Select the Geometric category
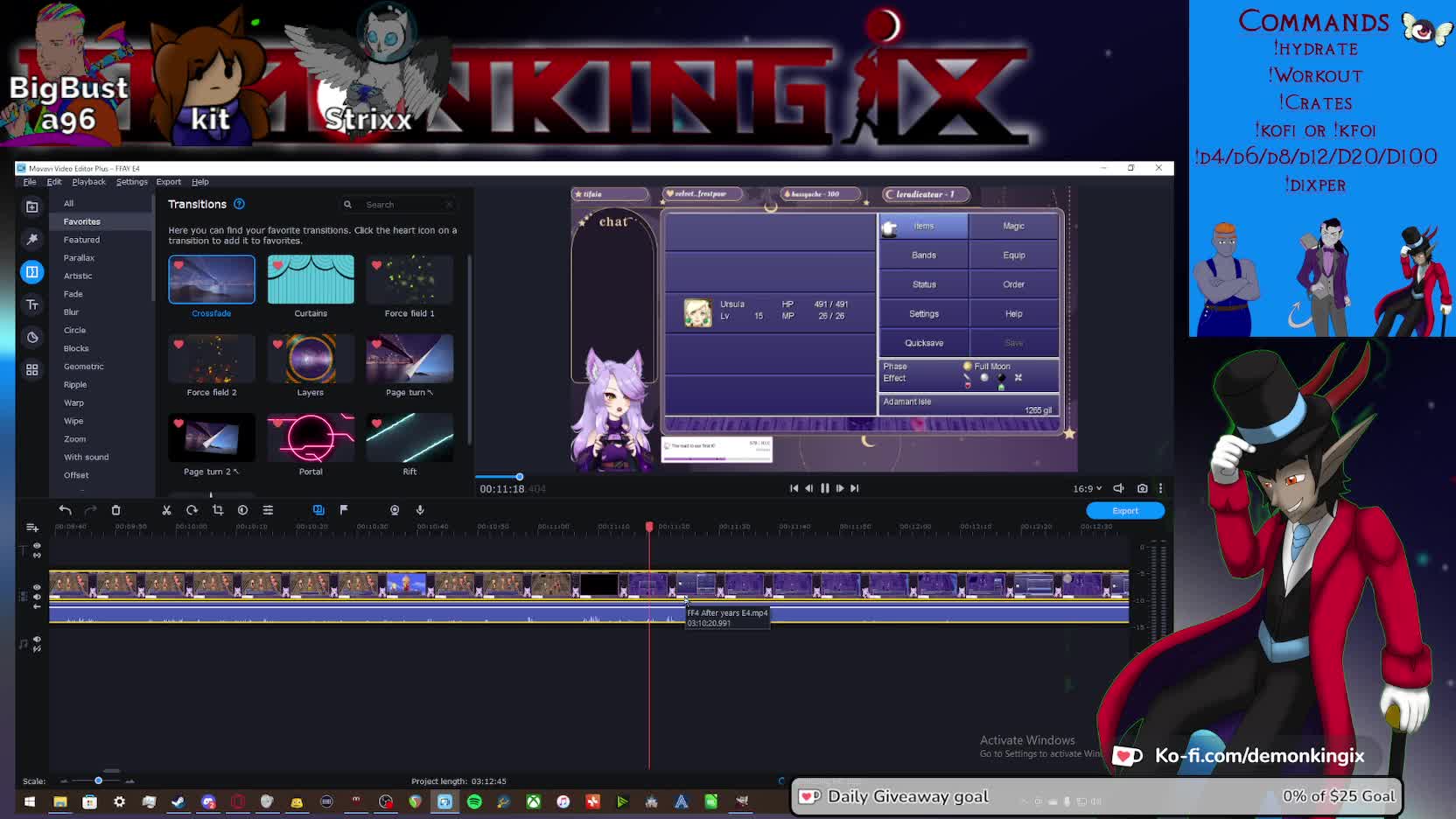 pos(83,367)
